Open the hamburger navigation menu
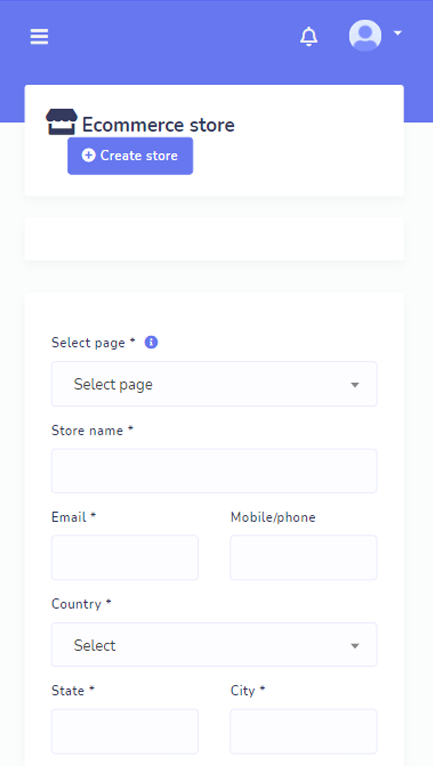 39,37
